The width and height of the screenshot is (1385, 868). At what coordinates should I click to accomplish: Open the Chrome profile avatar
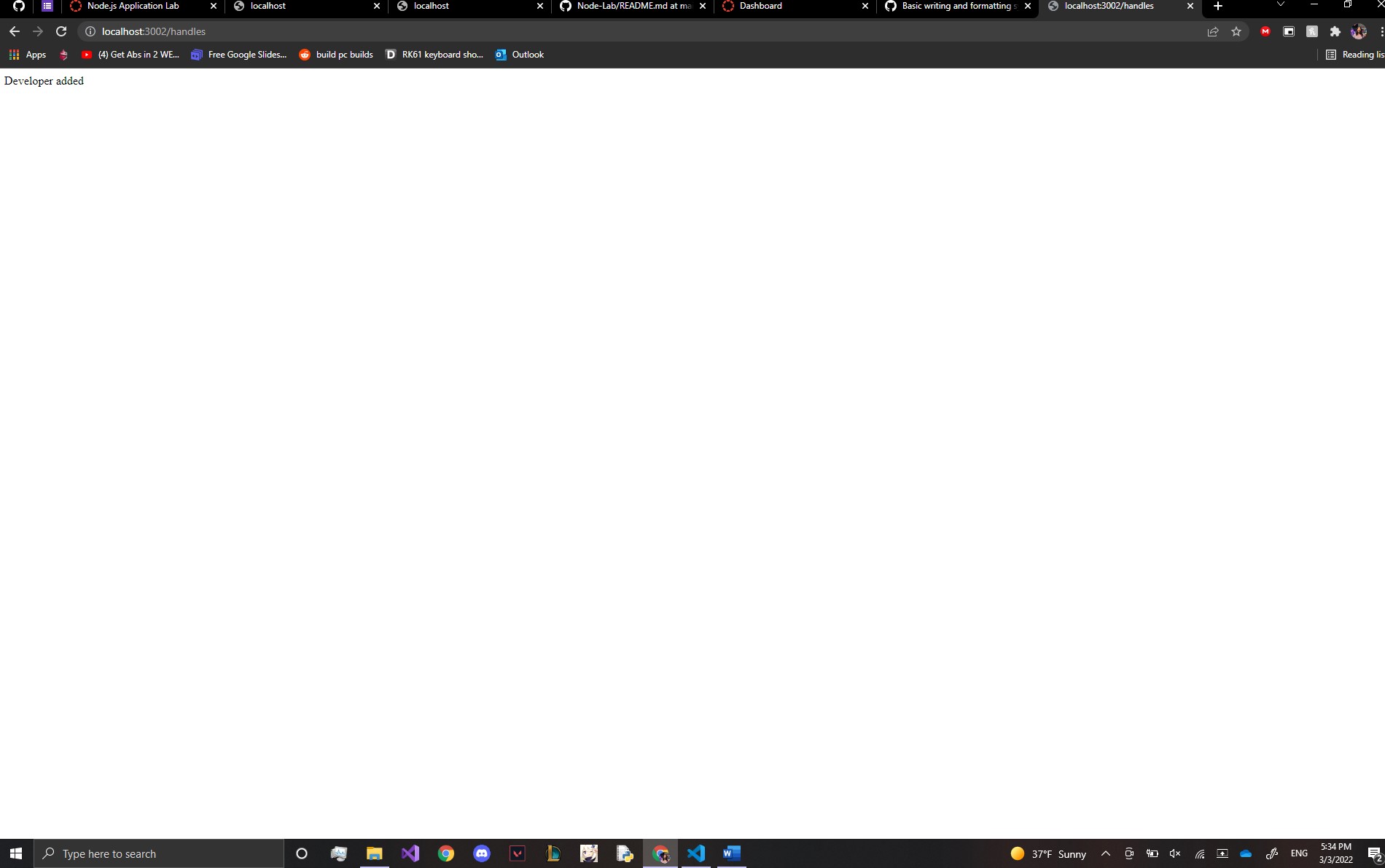pyautogui.click(x=1359, y=31)
